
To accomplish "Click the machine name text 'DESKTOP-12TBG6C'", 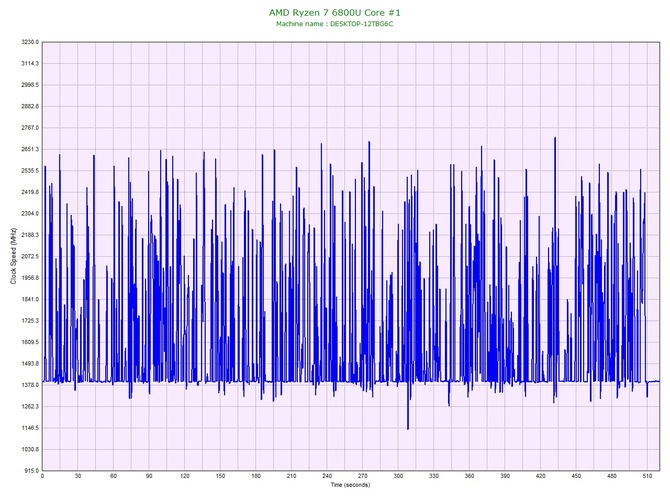I will coord(361,24).
